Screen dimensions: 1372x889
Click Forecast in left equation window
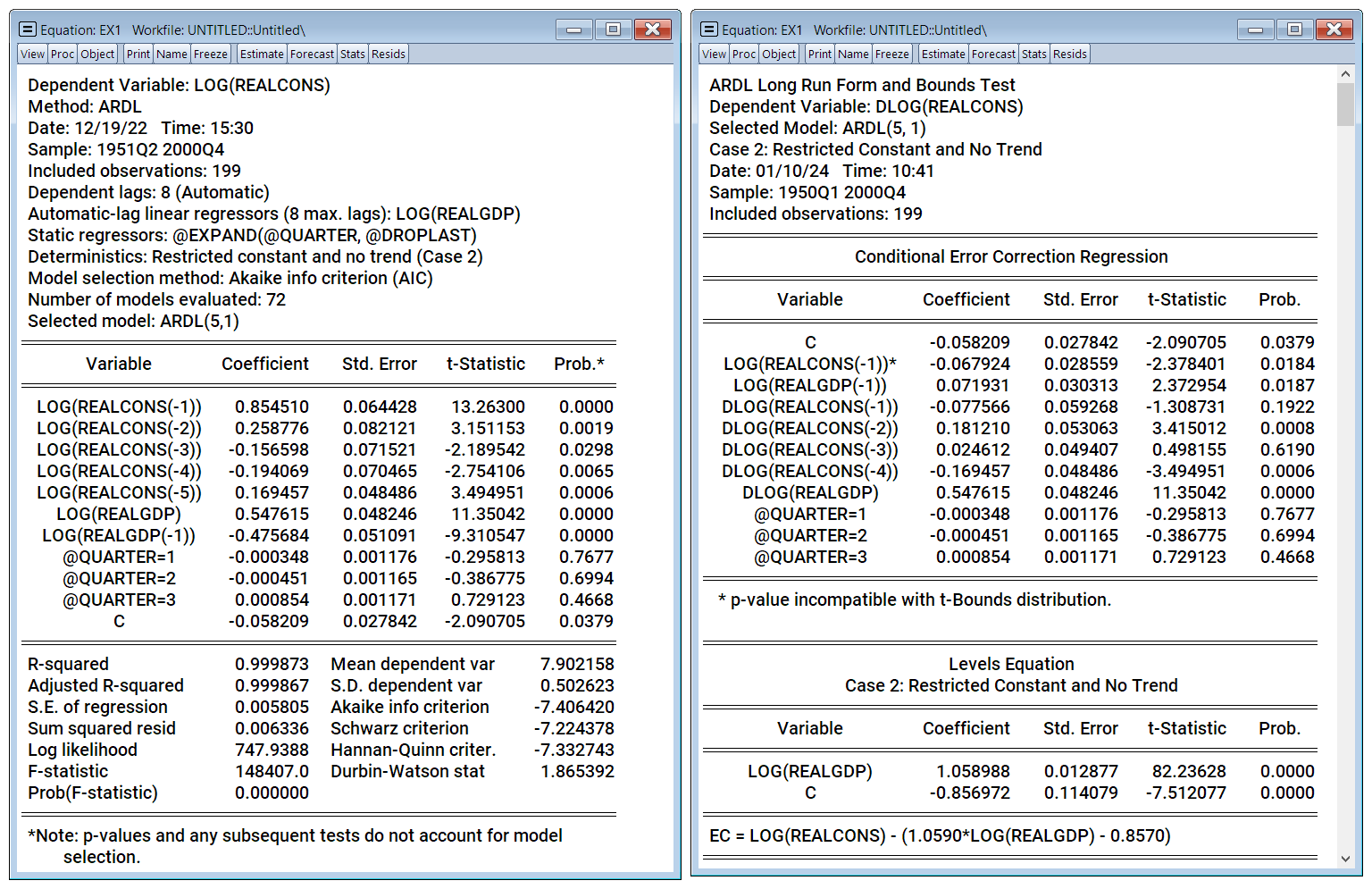click(313, 54)
